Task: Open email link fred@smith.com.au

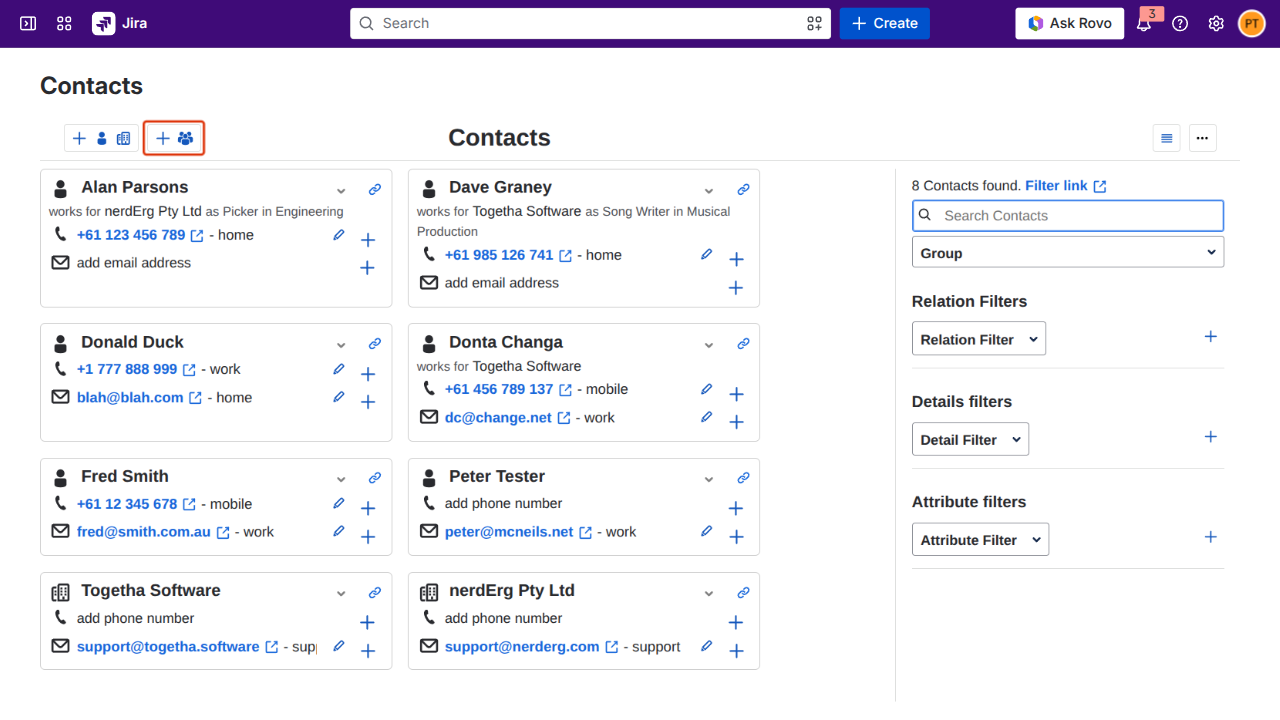Action: pos(144,532)
